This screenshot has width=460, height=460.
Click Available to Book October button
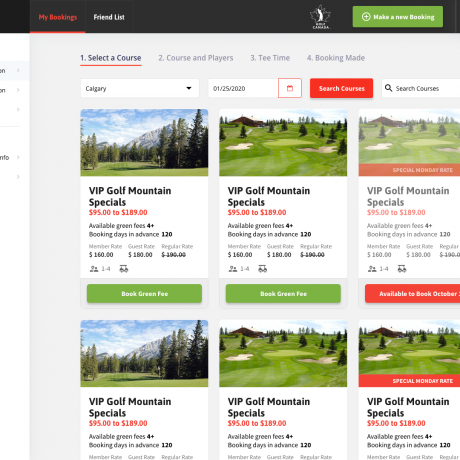[x=413, y=294]
